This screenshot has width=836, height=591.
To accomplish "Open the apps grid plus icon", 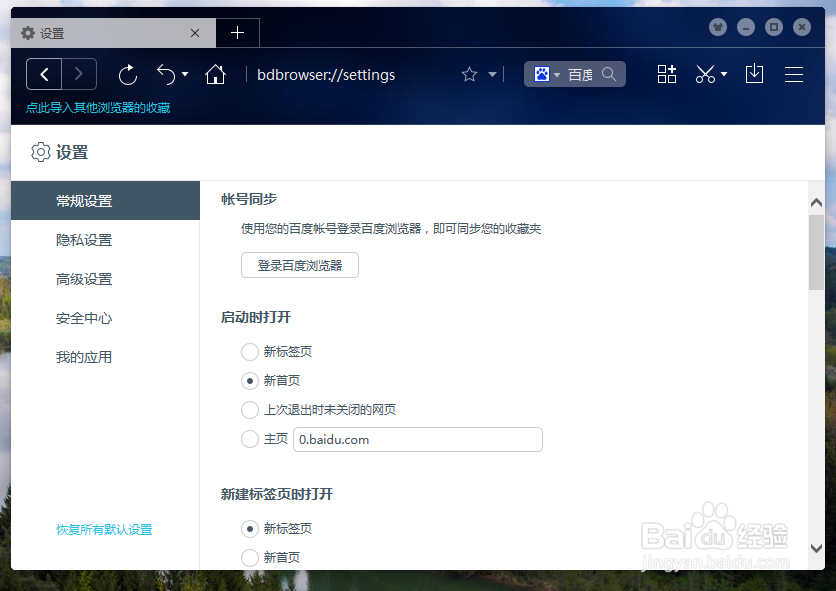I will [667, 74].
